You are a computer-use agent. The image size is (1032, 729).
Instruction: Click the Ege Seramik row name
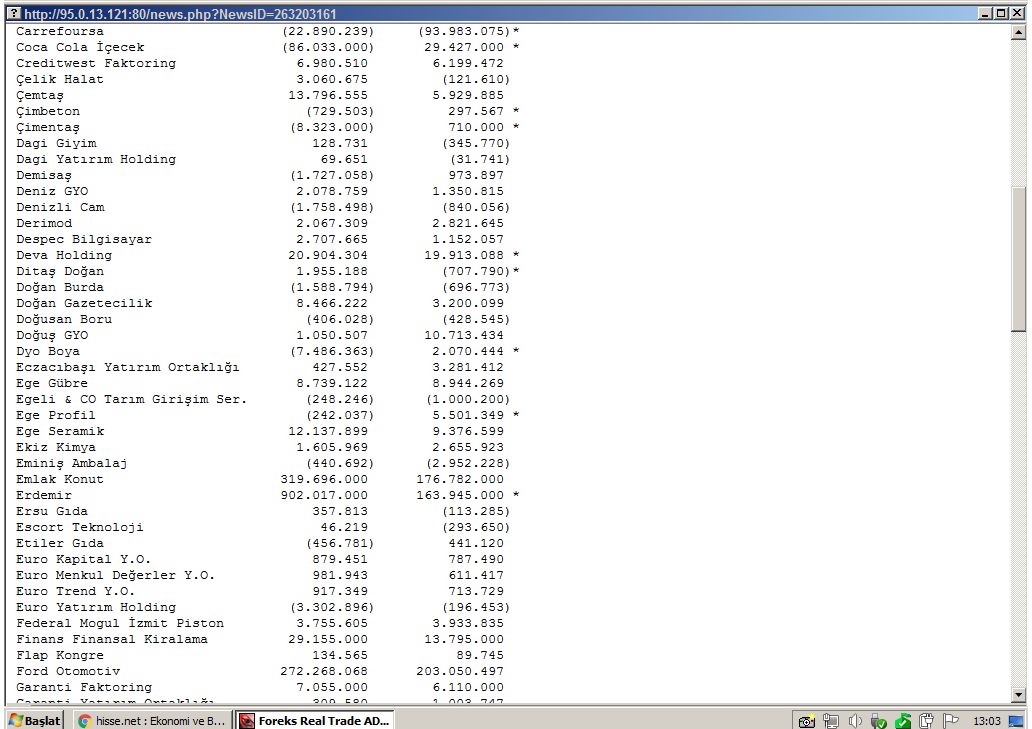60,432
